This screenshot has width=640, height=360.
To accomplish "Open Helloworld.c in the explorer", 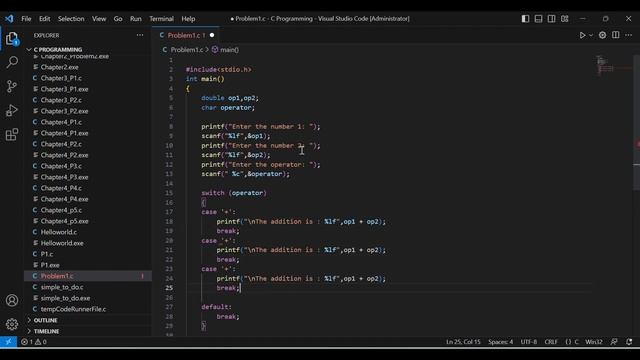I will point(58,232).
